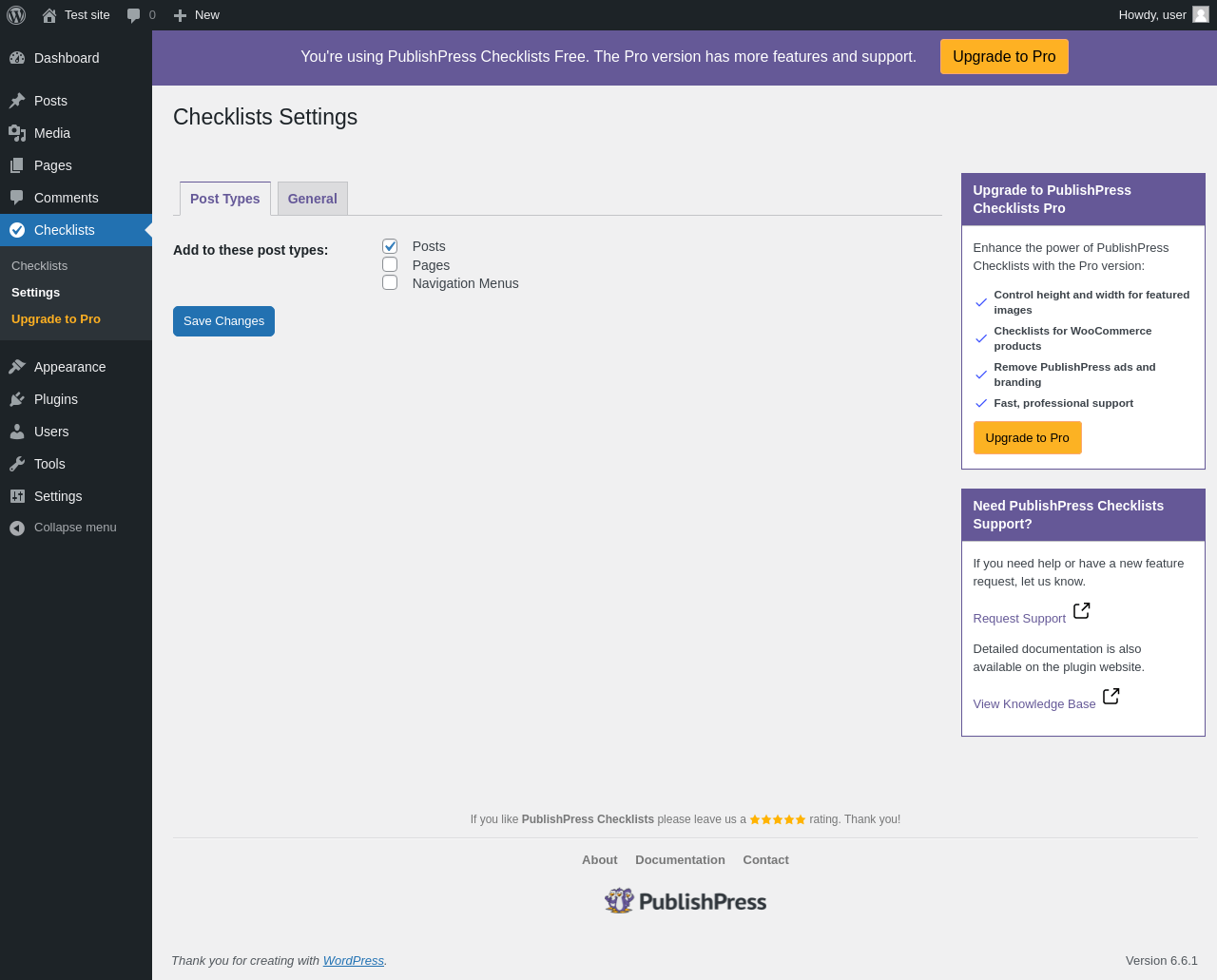The height and width of the screenshot is (980, 1217).
Task: Open the View Knowledge Base link
Action: (1034, 704)
